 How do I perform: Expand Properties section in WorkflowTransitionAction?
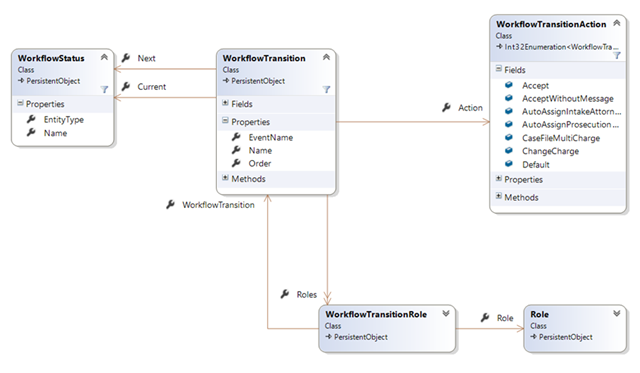pyautogui.click(x=498, y=179)
